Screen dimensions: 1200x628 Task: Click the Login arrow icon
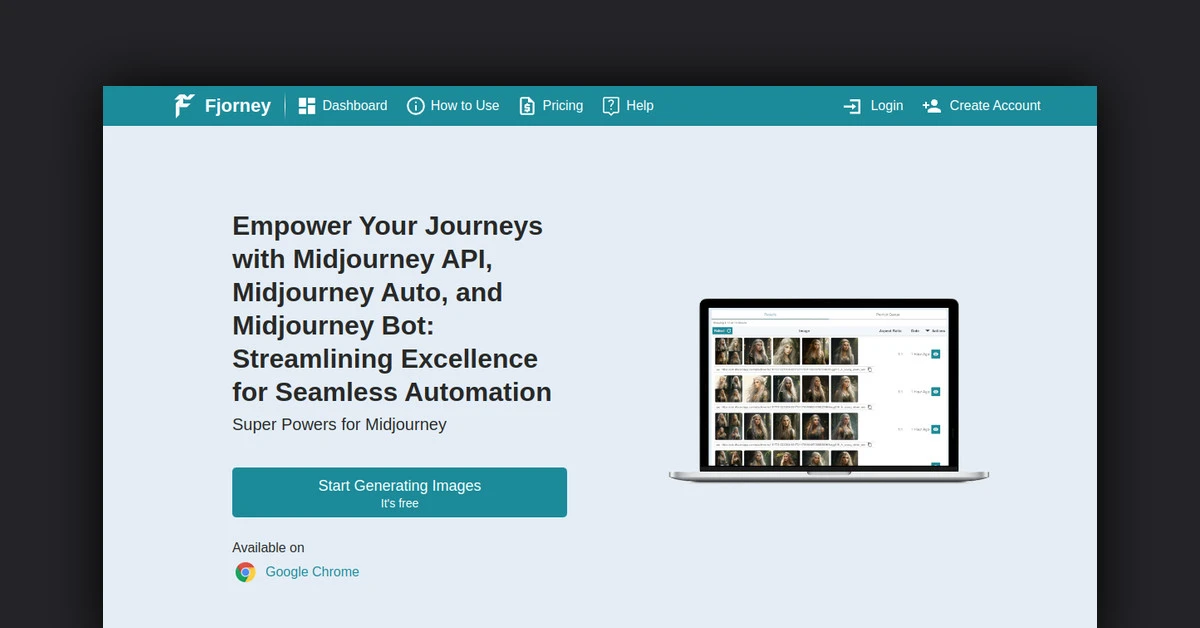point(852,106)
